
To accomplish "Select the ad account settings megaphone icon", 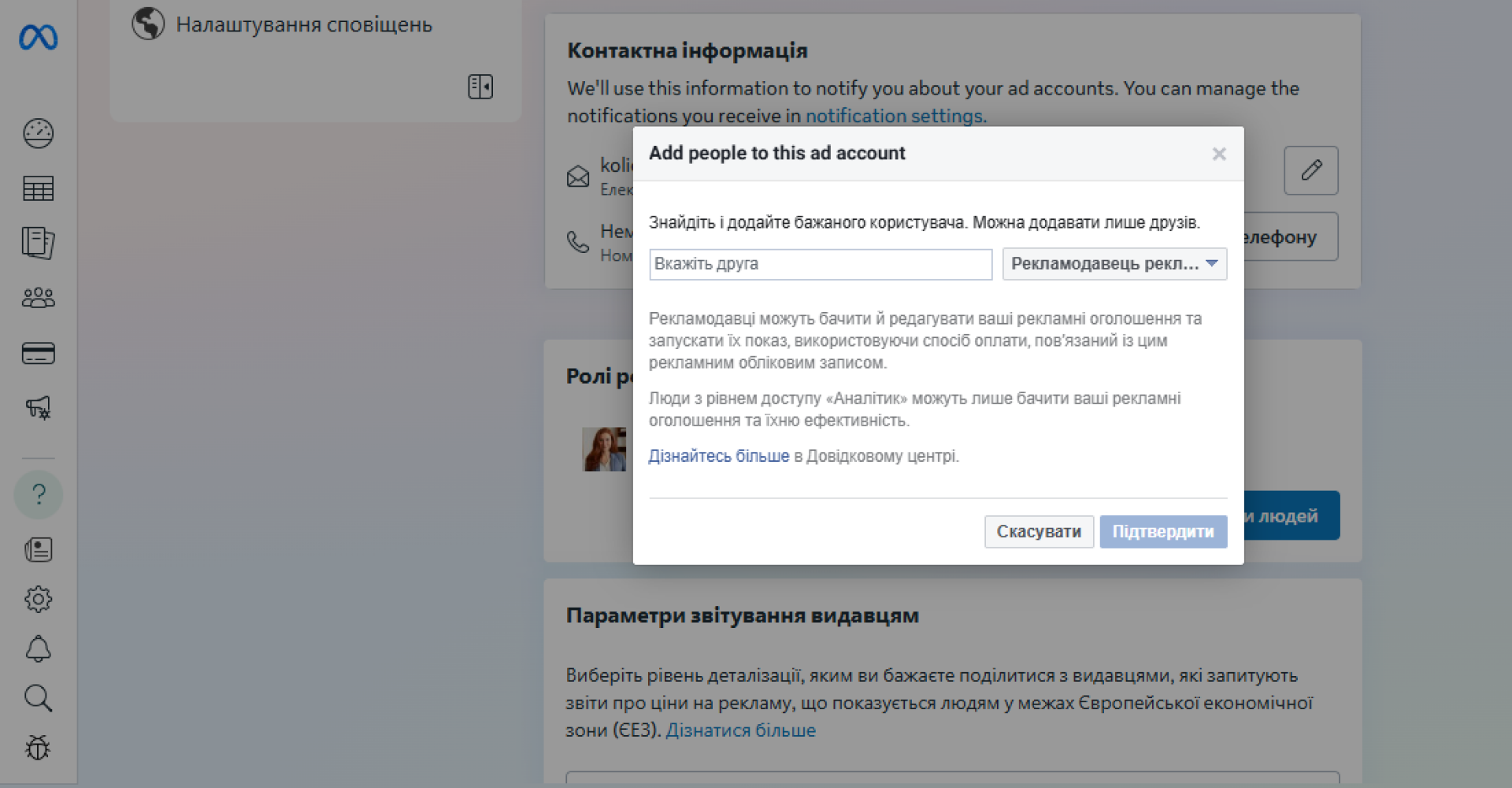I will 37,407.
